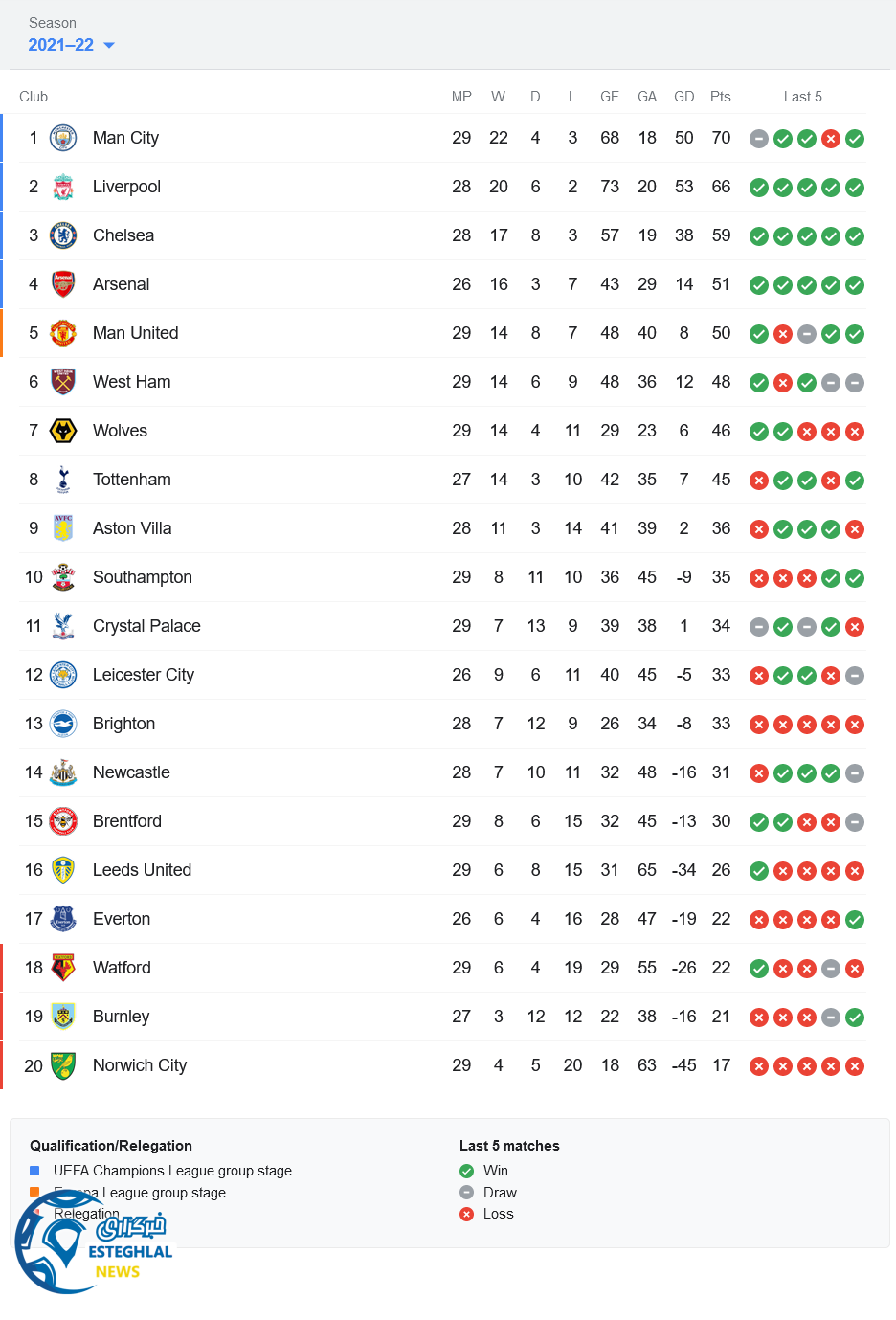This screenshot has width=896, height=1320.
Task: Click the Leeds United team name
Action: click(142, 870)
